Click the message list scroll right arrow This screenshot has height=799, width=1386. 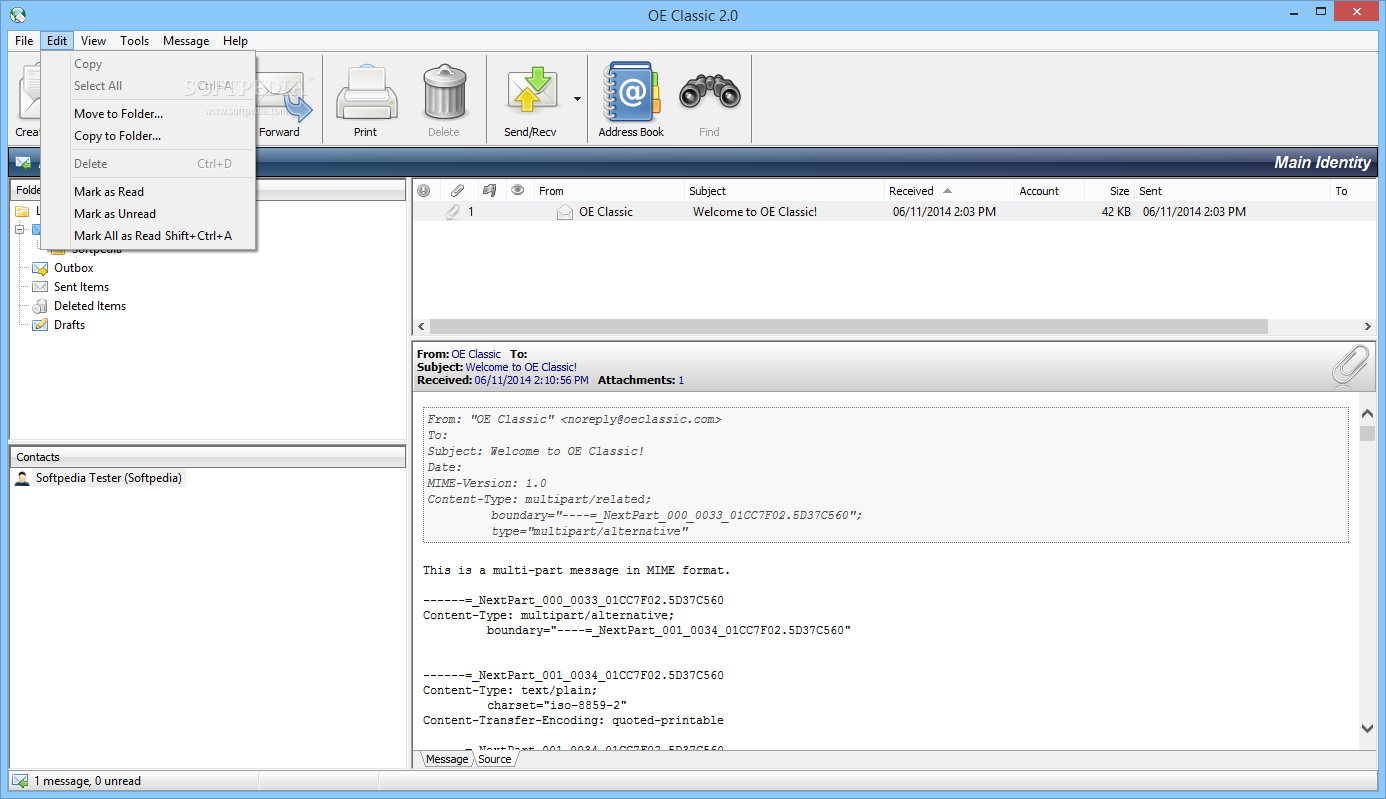coord(1368,327)
